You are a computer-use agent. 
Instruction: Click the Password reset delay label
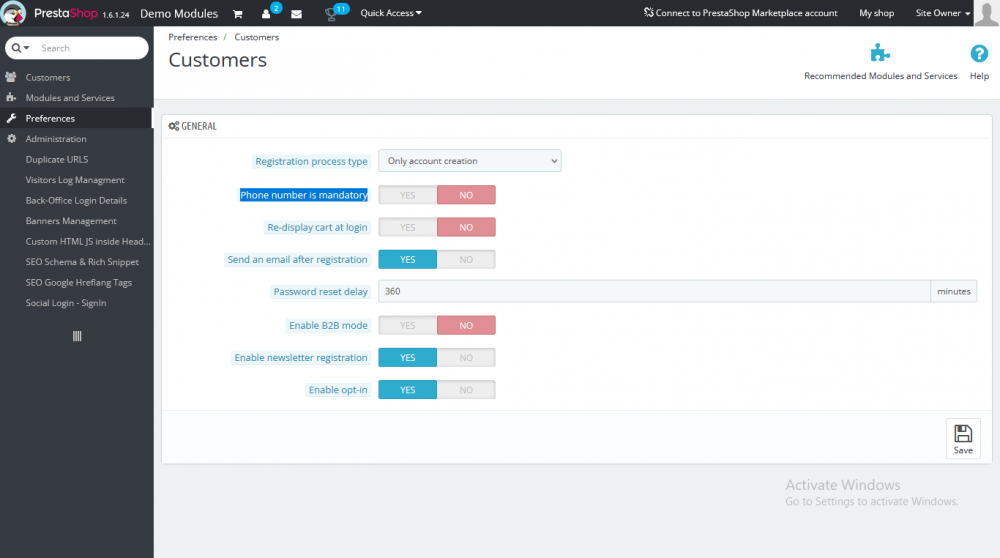[x=321, y=291]
